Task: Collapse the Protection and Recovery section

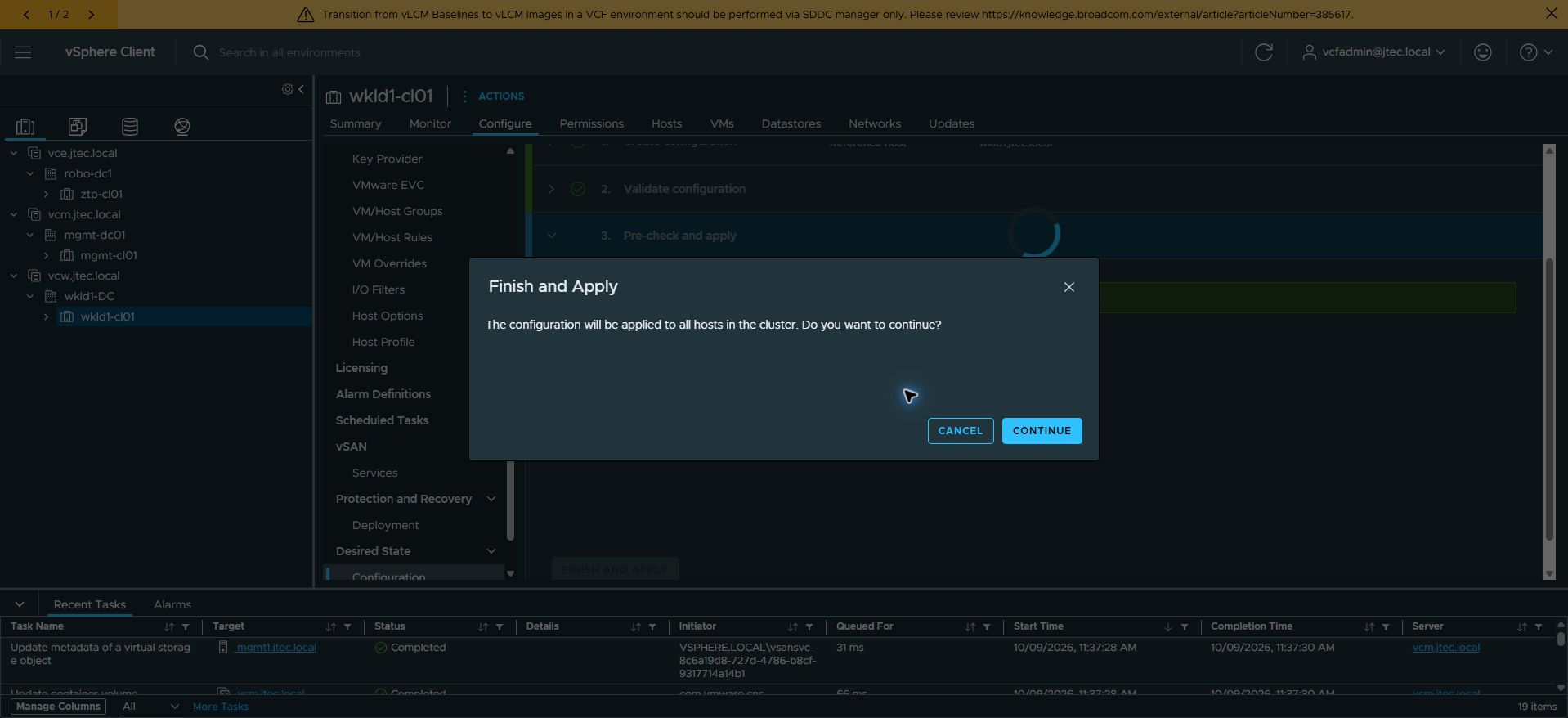Action: pos(491,499)
